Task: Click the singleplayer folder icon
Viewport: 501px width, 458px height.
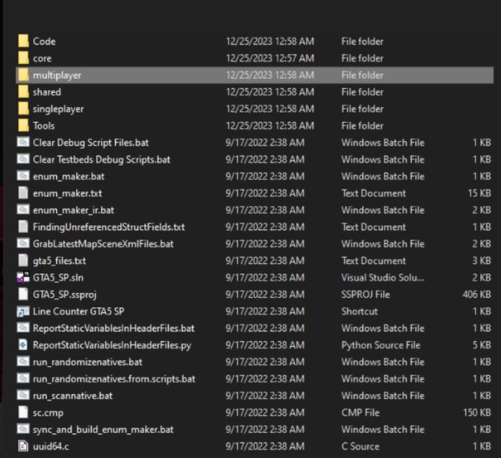Action: 23,109
